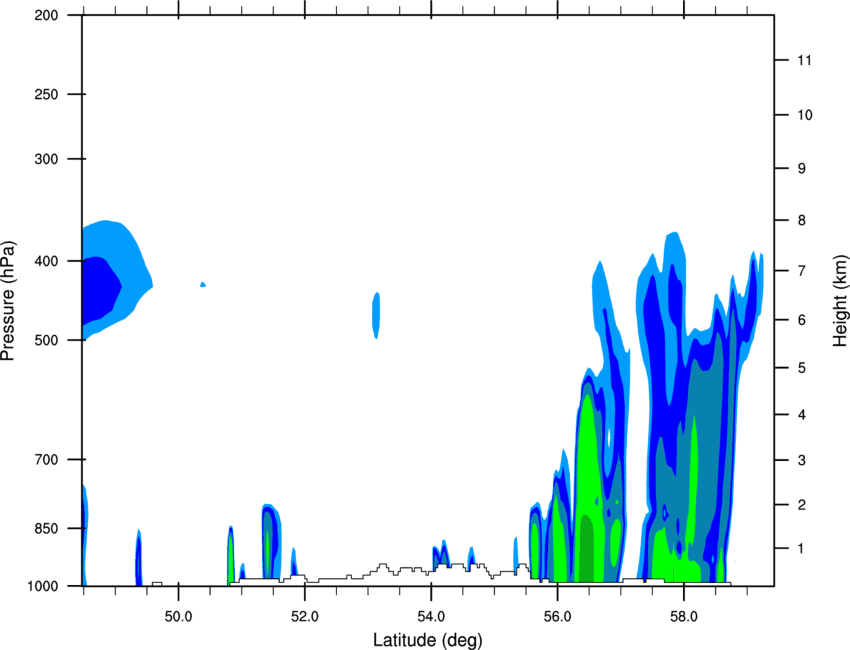Click the 'Latitude (deg)' axis title
850x650 pixels.
coord(427,640)
